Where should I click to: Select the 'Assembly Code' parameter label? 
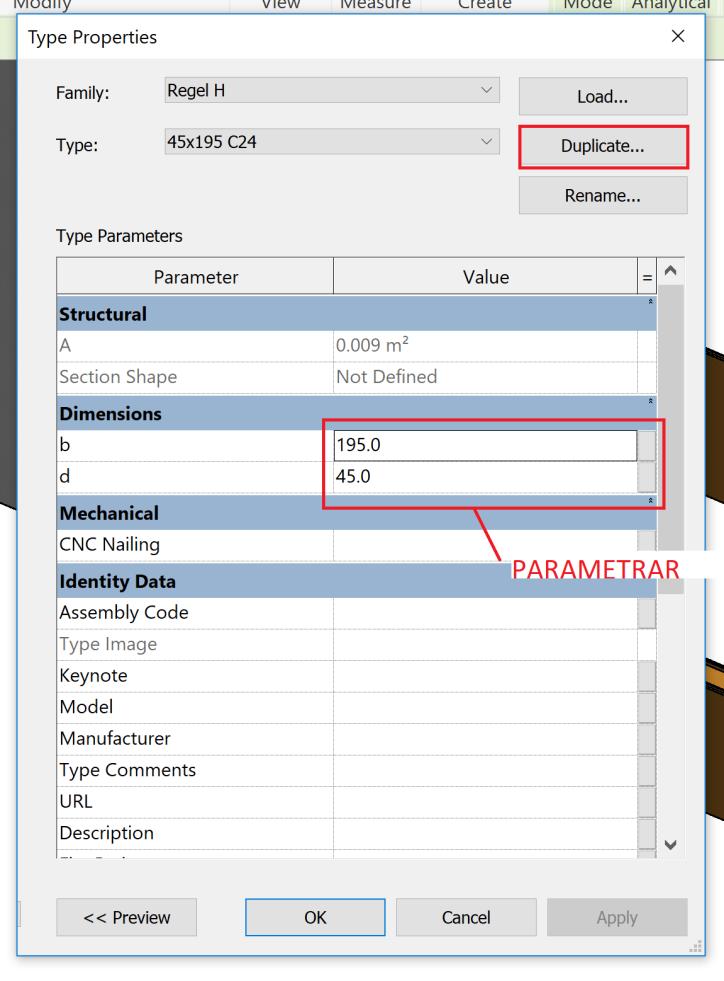124,612
